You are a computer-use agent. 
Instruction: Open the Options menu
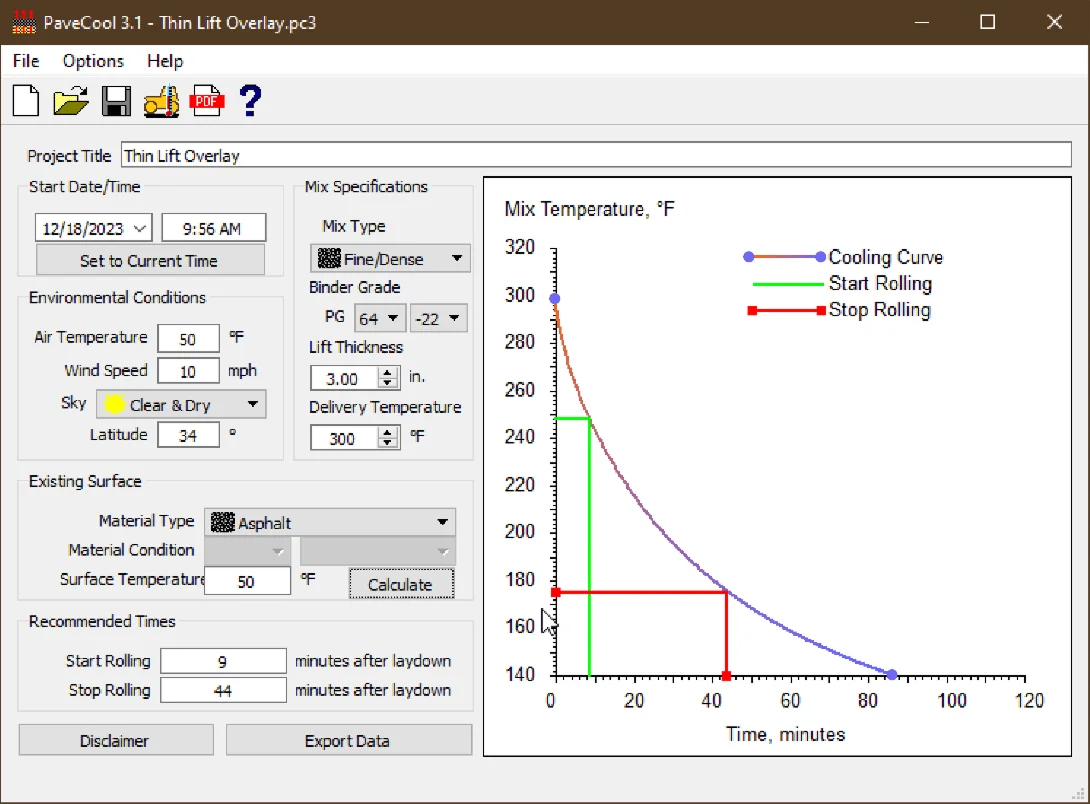point(92,61)
